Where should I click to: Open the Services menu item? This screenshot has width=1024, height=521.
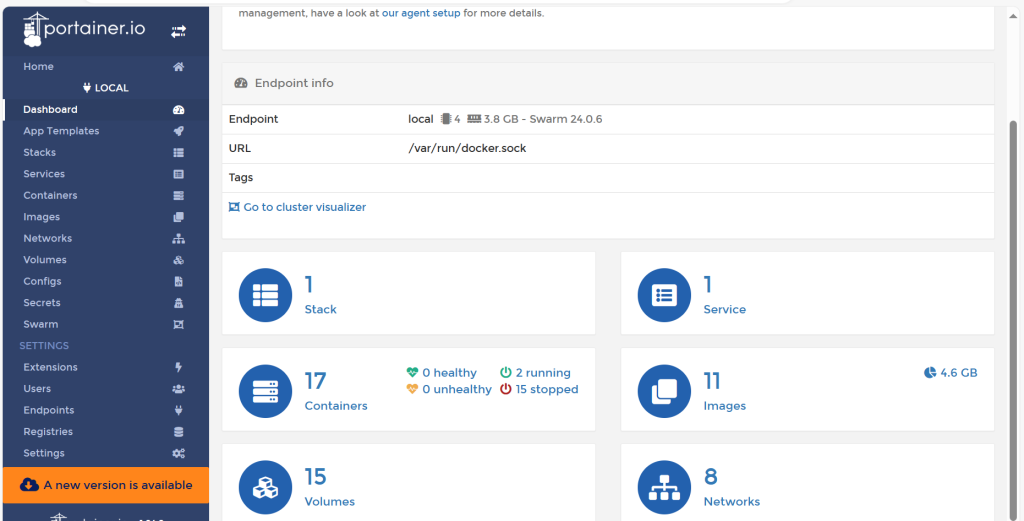point(44,174)
